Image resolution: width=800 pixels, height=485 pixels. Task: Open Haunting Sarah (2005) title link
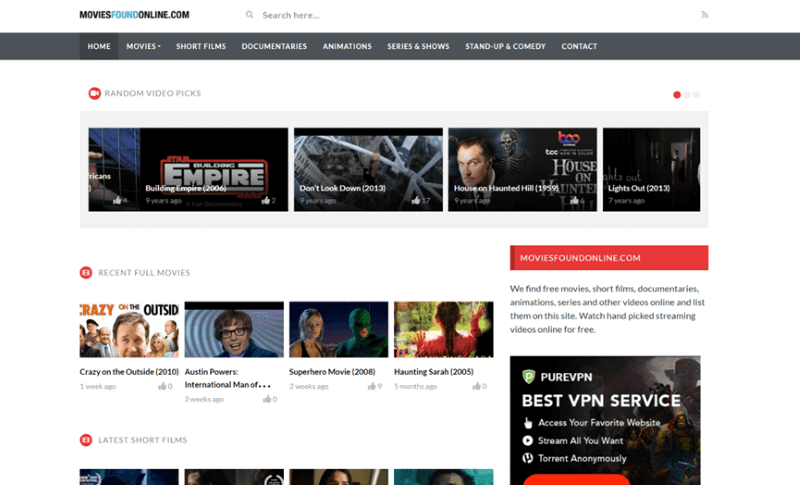coord(434,372)
